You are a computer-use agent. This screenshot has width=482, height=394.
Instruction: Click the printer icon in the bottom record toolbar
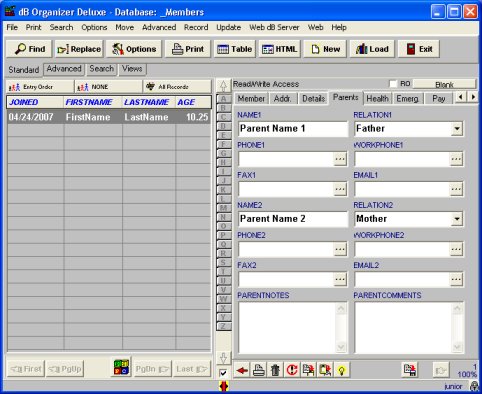[259, 370]
